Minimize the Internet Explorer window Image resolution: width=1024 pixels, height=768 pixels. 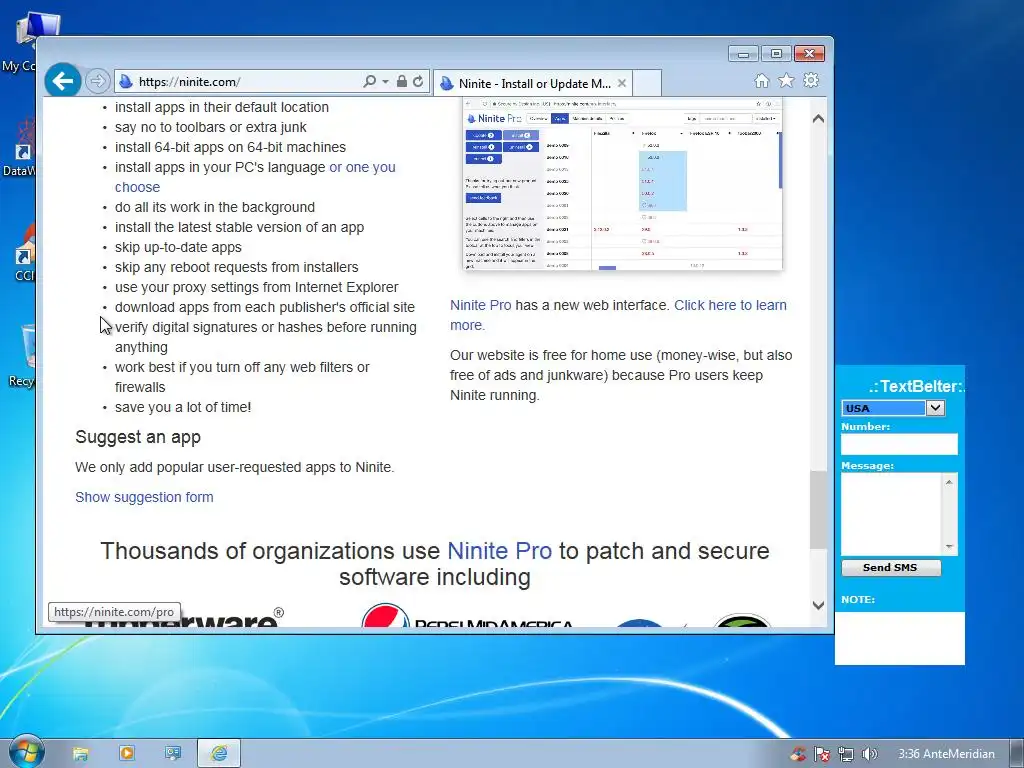743,54
